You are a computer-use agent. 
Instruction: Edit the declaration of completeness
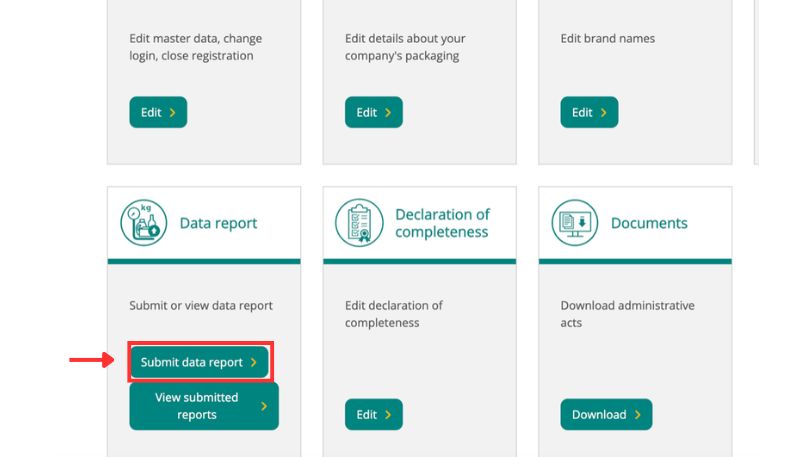(373, 415)
